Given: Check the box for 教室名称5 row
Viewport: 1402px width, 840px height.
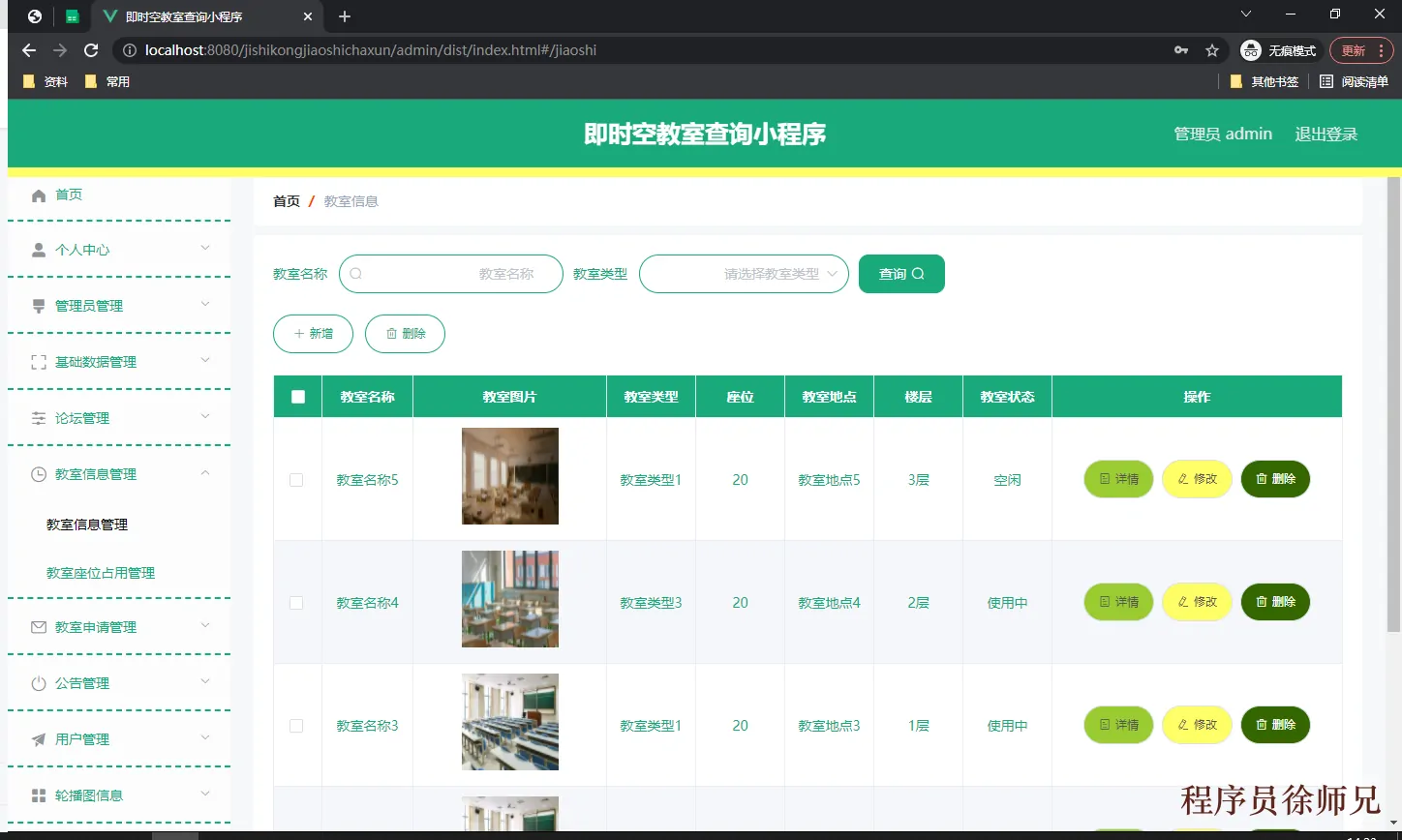Looking at the screenshot, I should coord(296,480).
